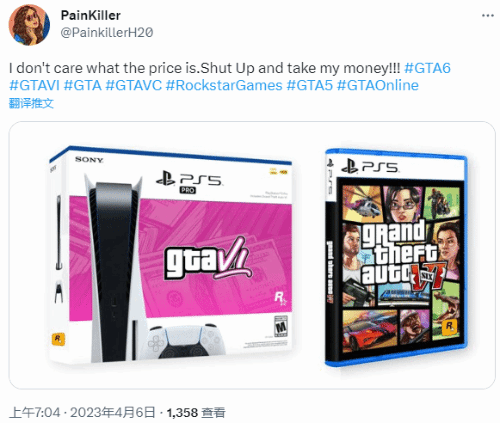Open the #GTAOnline hashtag
500x423 pixels.
point(378,85)
